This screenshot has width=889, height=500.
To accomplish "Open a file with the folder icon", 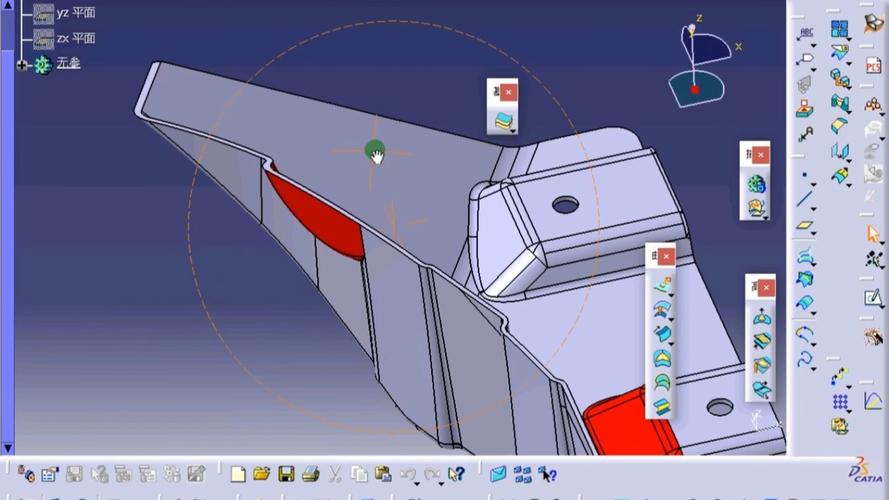I will point(261,473).
